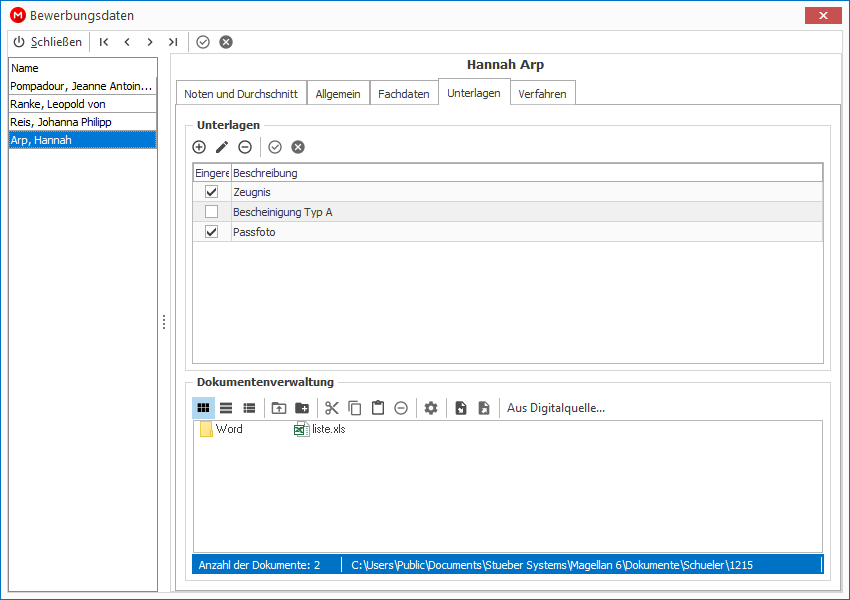Open the Allgemein tab
This screenshot has height=600, width=850.
pyautogui.click(x=338, y=94)
